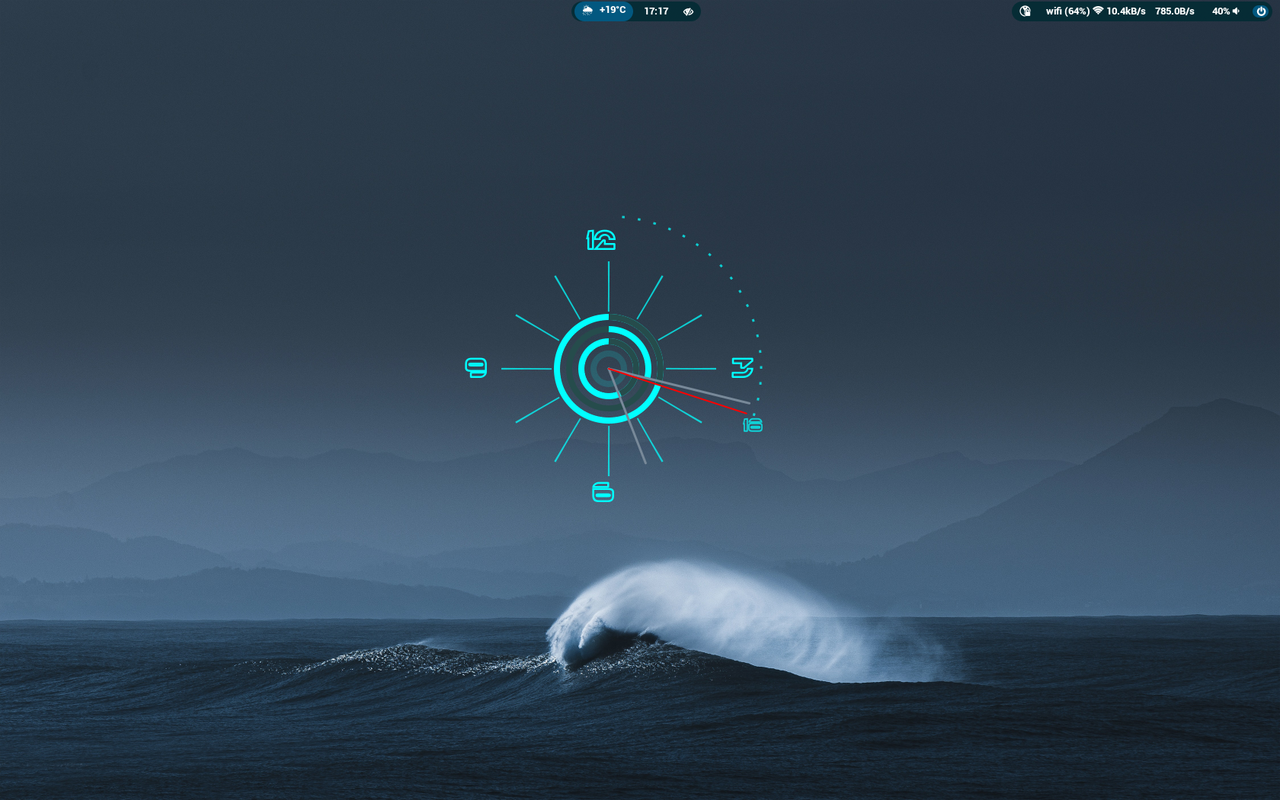The height and width of the screenshot is (800, 1280).
Task: Select the 785.0B/s upload speed
Action: tap(1175, 11)
